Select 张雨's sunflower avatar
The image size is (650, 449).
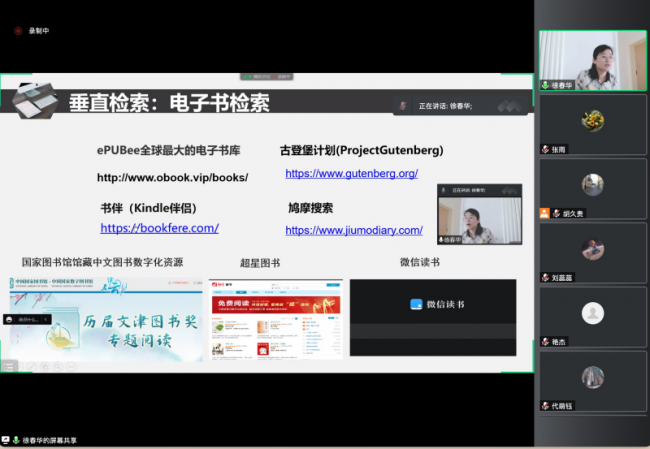coord(592,121)
